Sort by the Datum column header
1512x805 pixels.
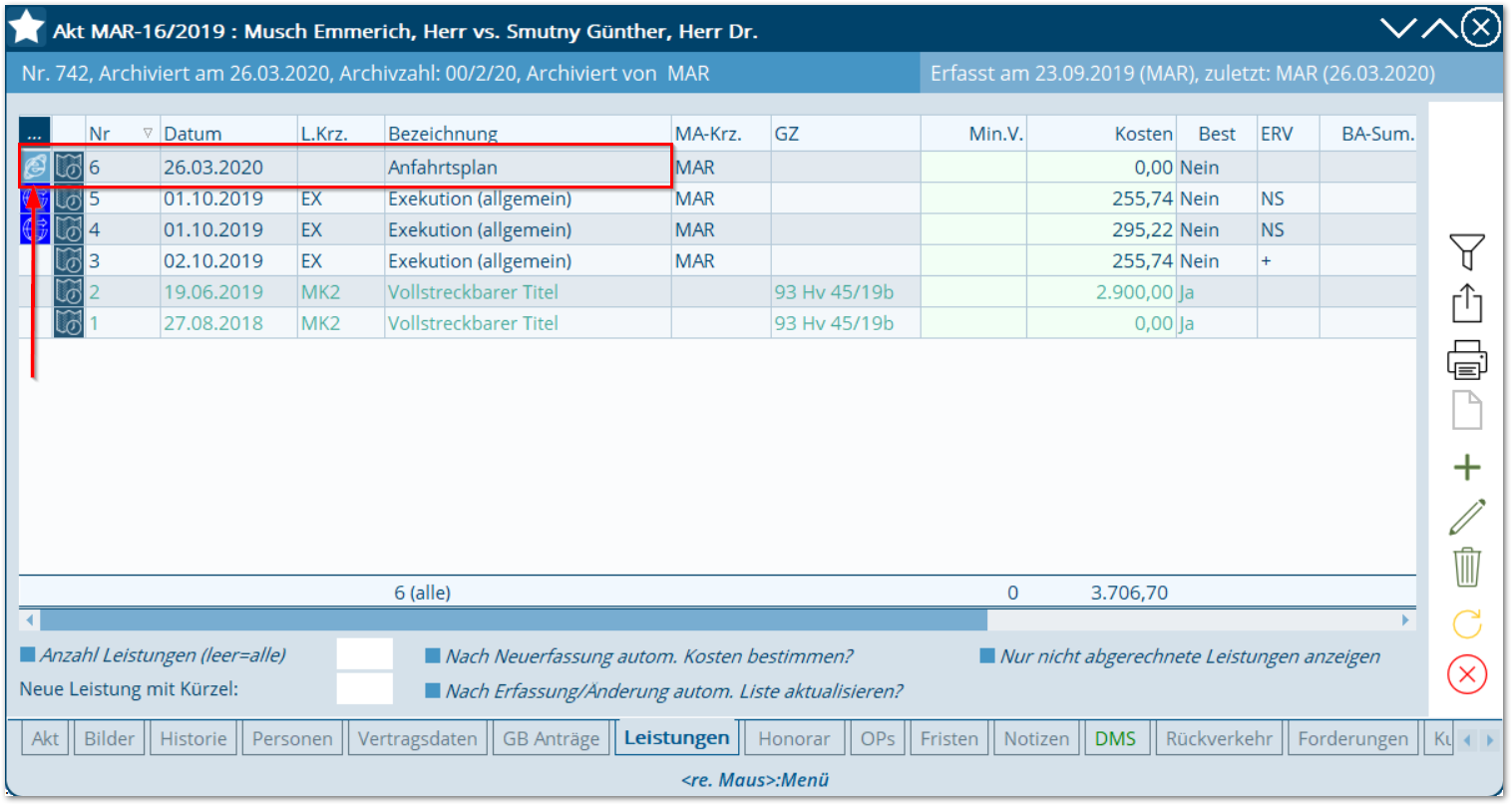coord(228,134)
